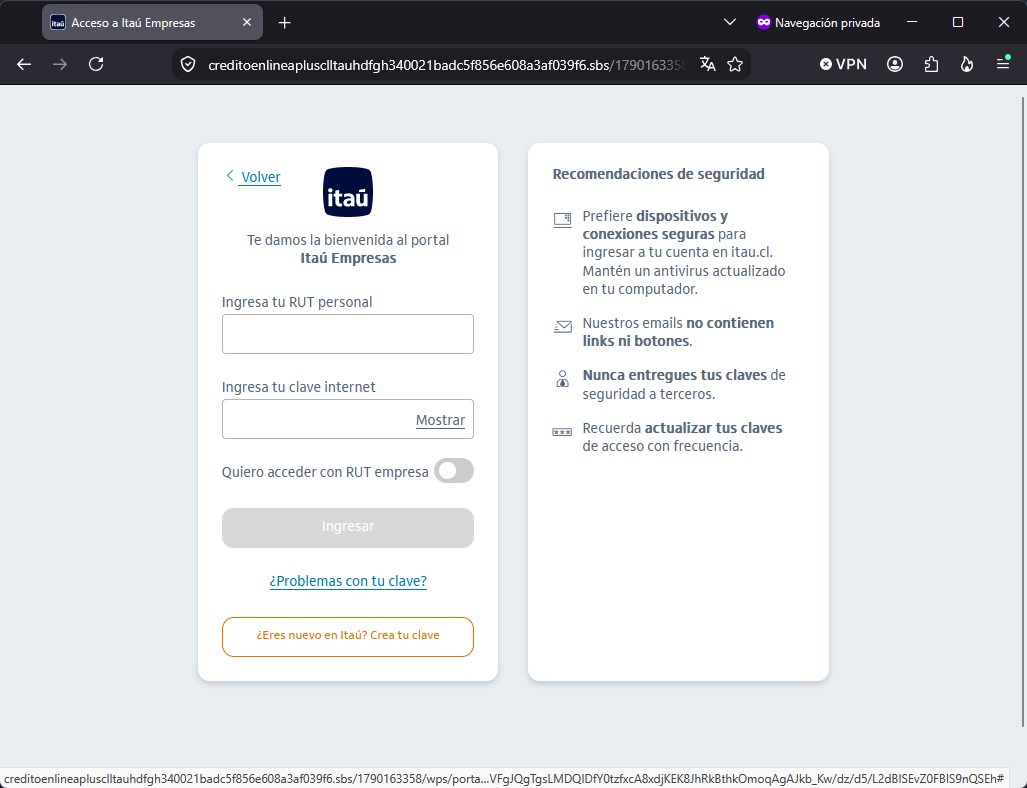The width and height of the screenshot is (1027, 788).
Task: Open the VPN panel
Action: click(x=843, y=64)
